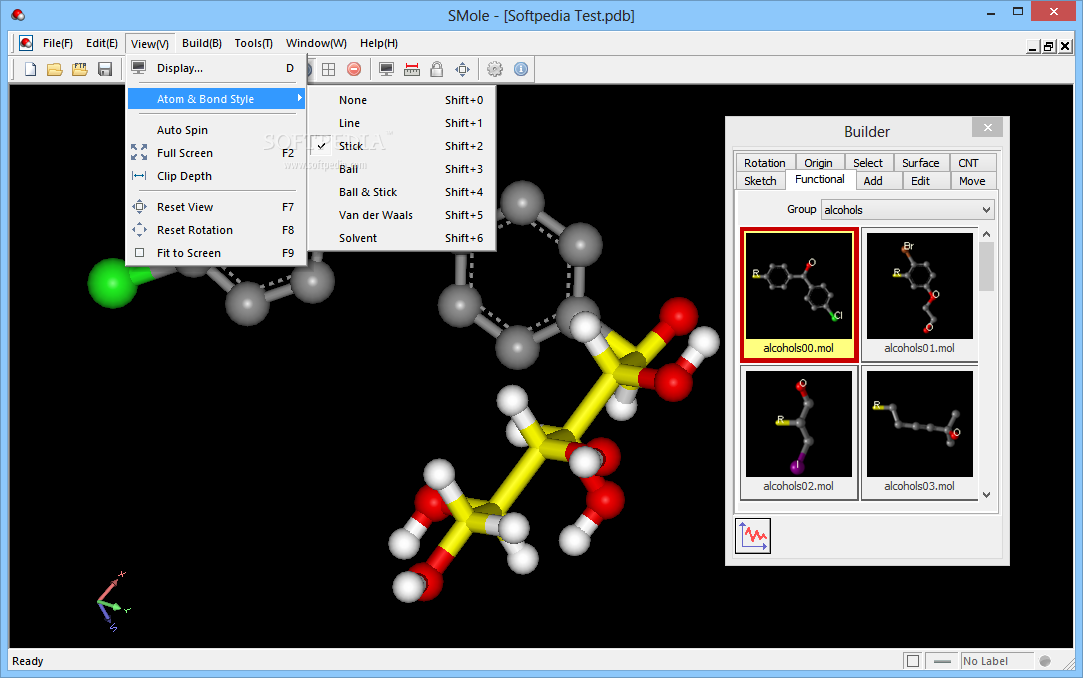
Task: Switch to Sketch tab in Builder
Action: click(760, 181)
